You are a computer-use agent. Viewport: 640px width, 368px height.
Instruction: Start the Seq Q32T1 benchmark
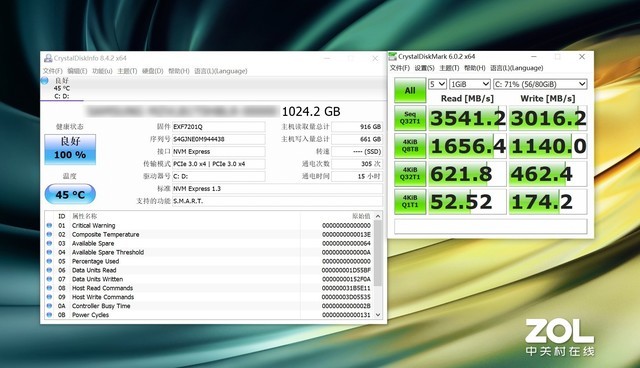pyautogui.click(x=410, y=118)
